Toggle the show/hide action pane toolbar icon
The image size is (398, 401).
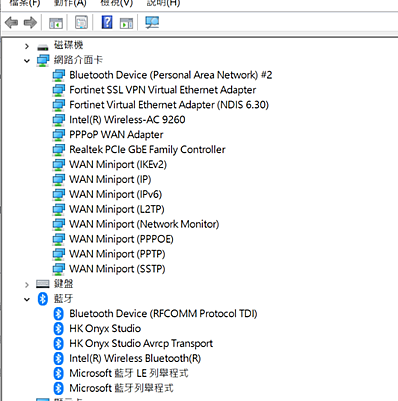126,23
